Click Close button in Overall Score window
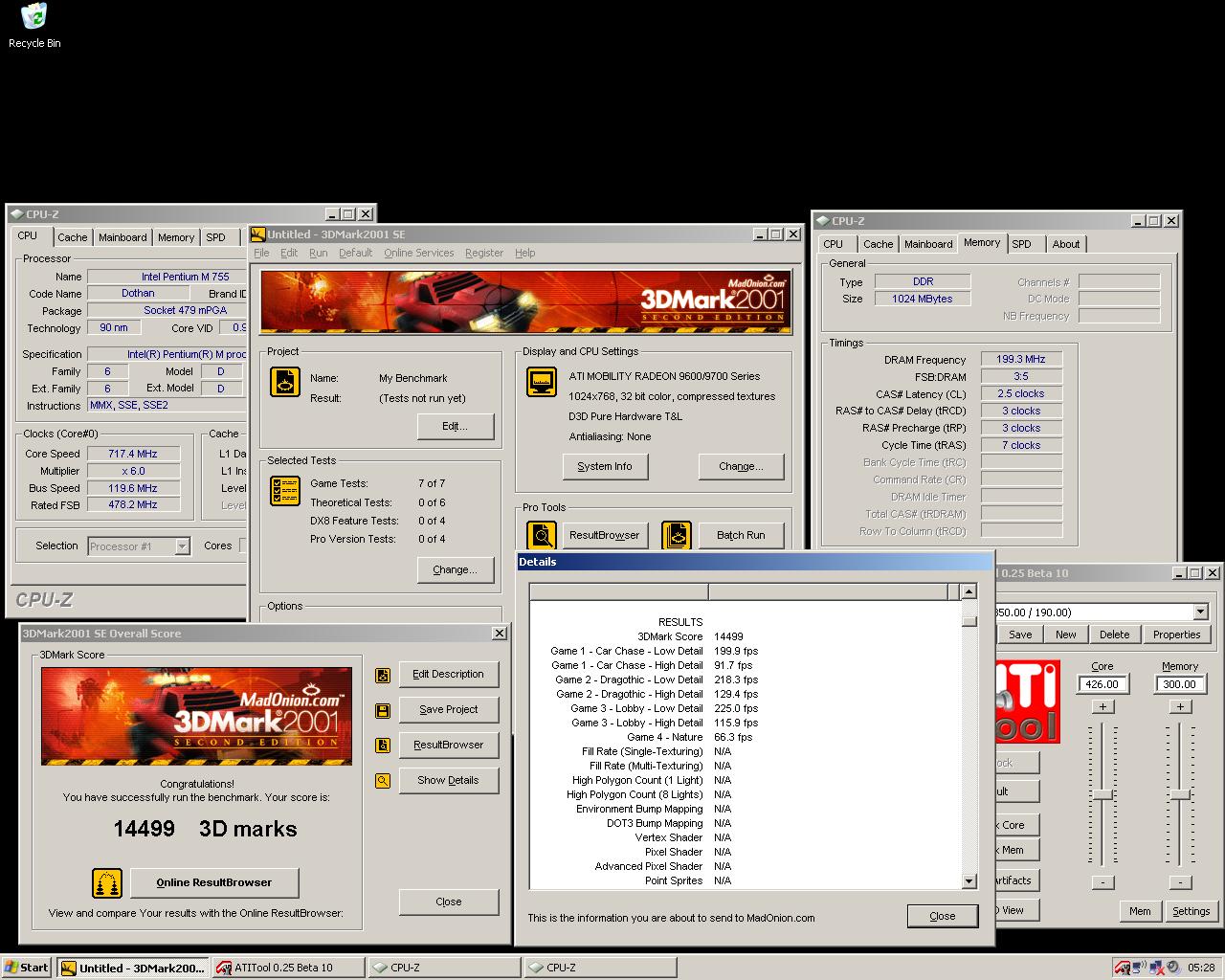The width and height of the screenshot is (1225, 980). [x=449, y=902]
